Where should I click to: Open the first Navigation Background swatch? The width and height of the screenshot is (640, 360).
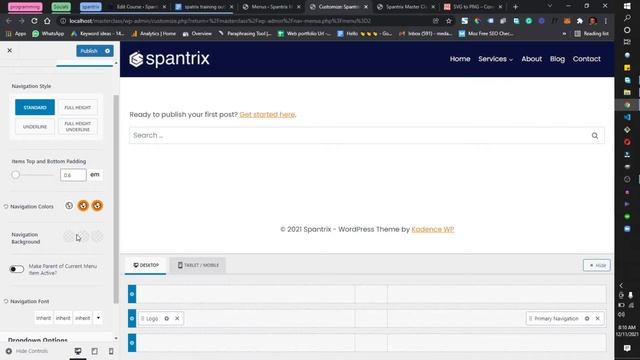[x=69, y=236]
